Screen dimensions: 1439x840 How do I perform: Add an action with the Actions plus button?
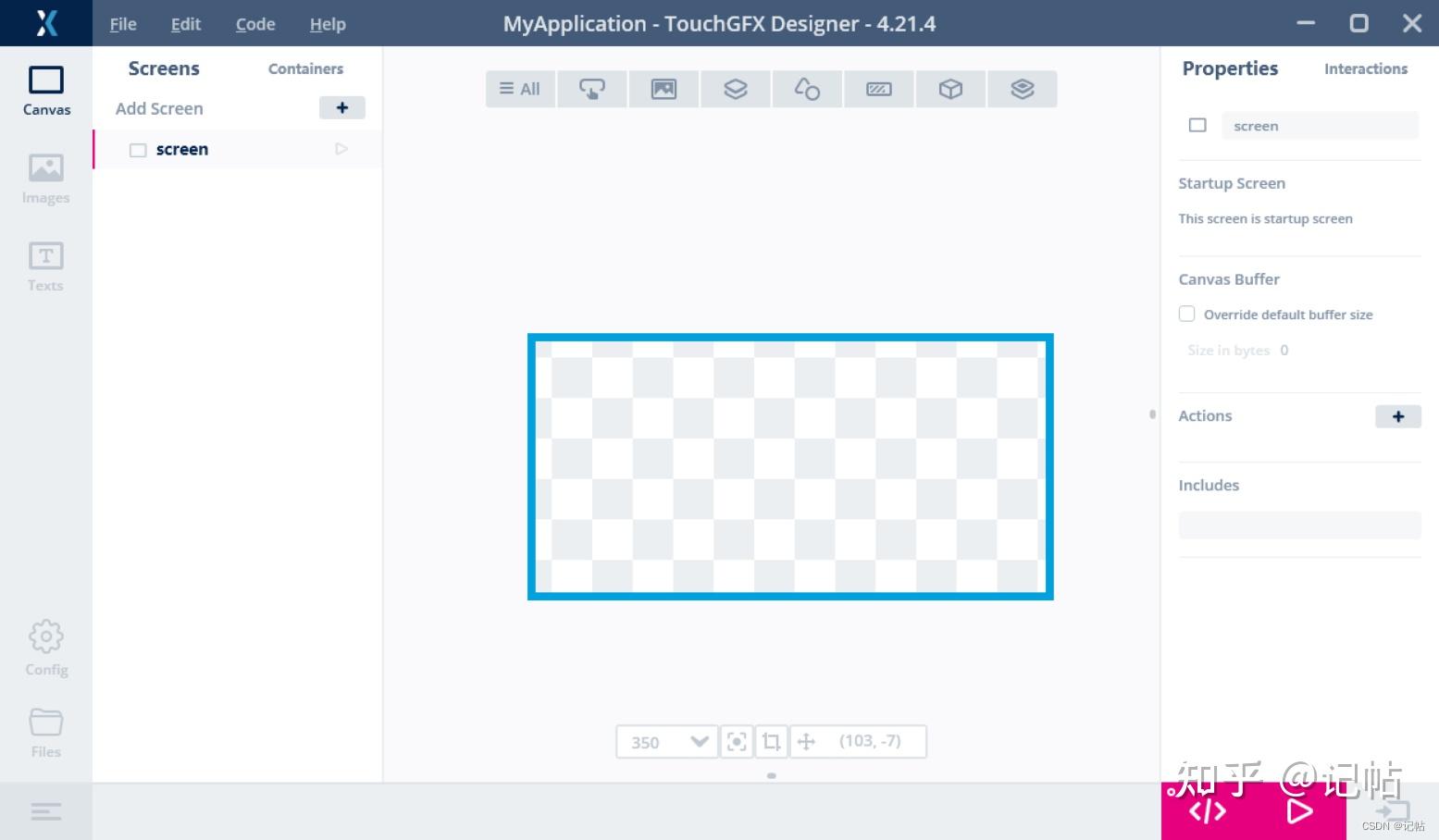[1397, 416]
